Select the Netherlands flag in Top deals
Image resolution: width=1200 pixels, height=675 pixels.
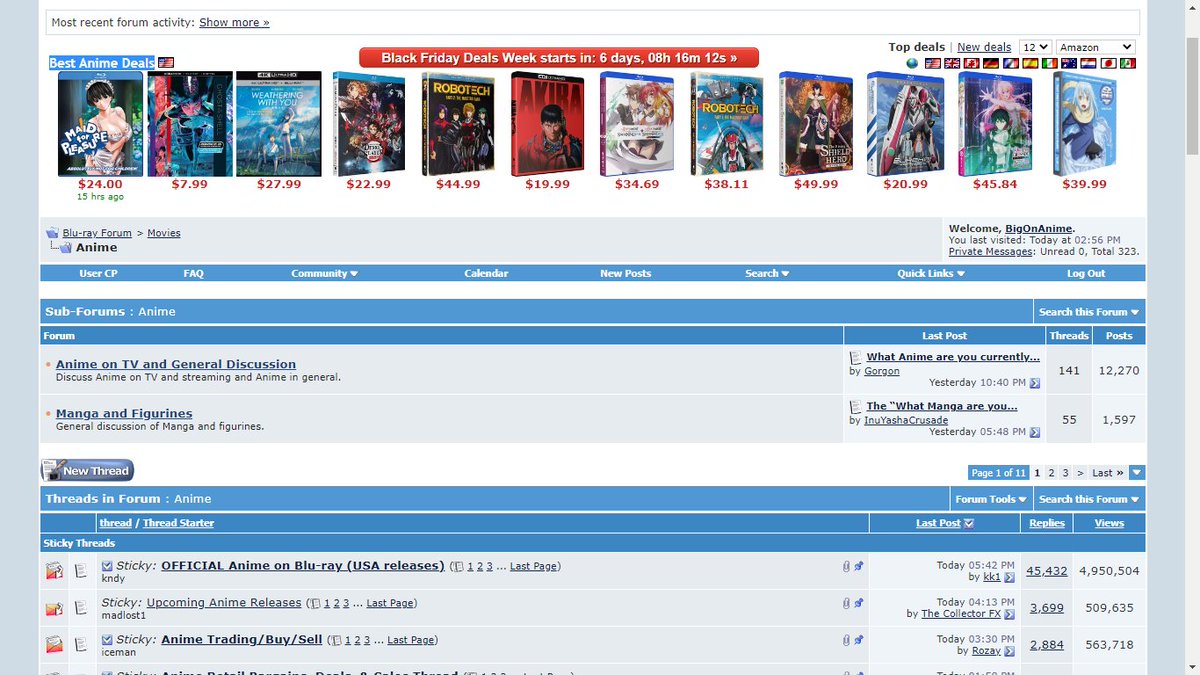point(1088,63)
